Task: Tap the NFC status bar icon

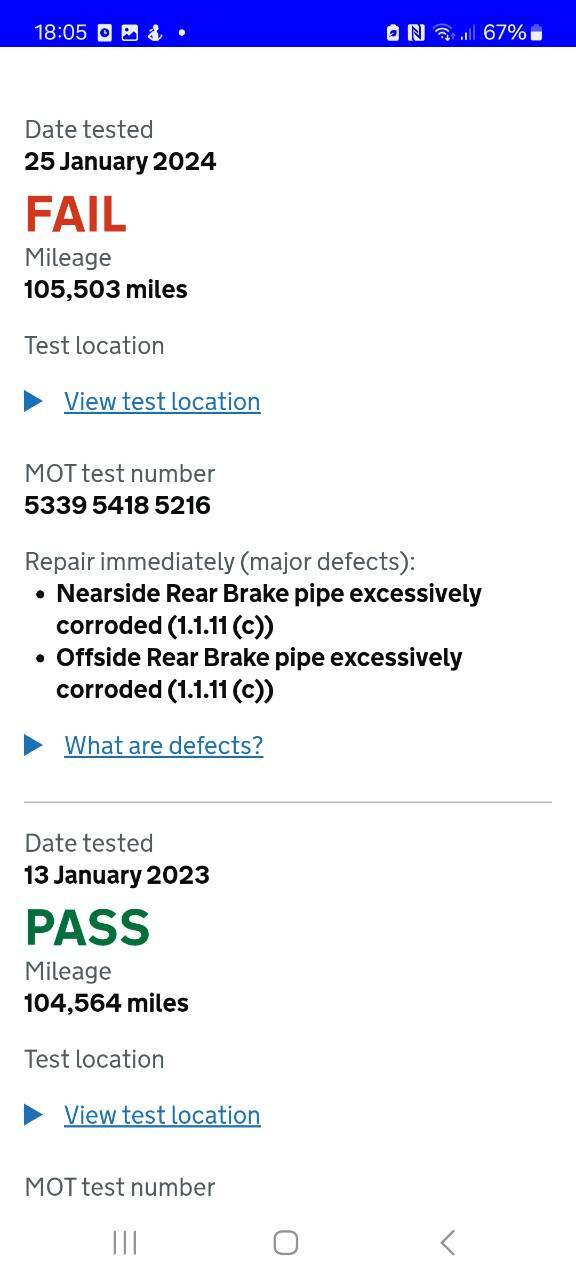Action: (416, 32)
